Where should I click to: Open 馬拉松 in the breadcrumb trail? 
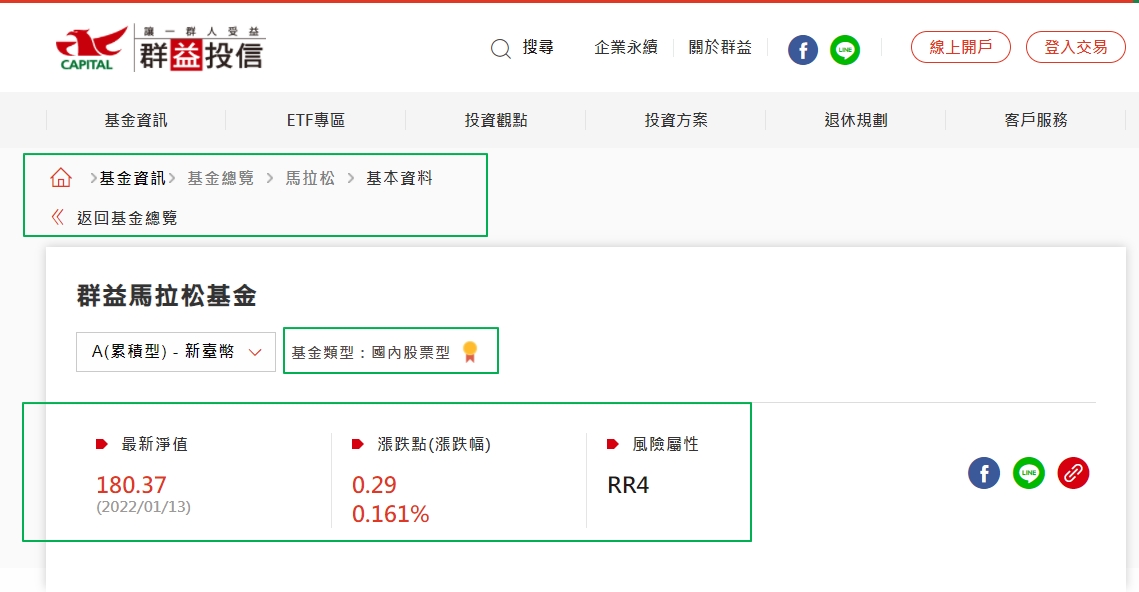tap(310, 178)
